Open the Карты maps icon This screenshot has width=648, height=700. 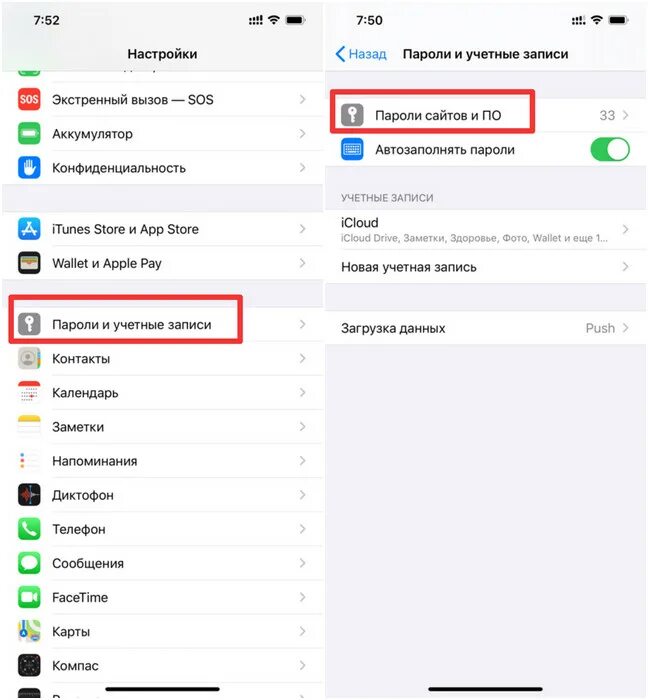29,631
